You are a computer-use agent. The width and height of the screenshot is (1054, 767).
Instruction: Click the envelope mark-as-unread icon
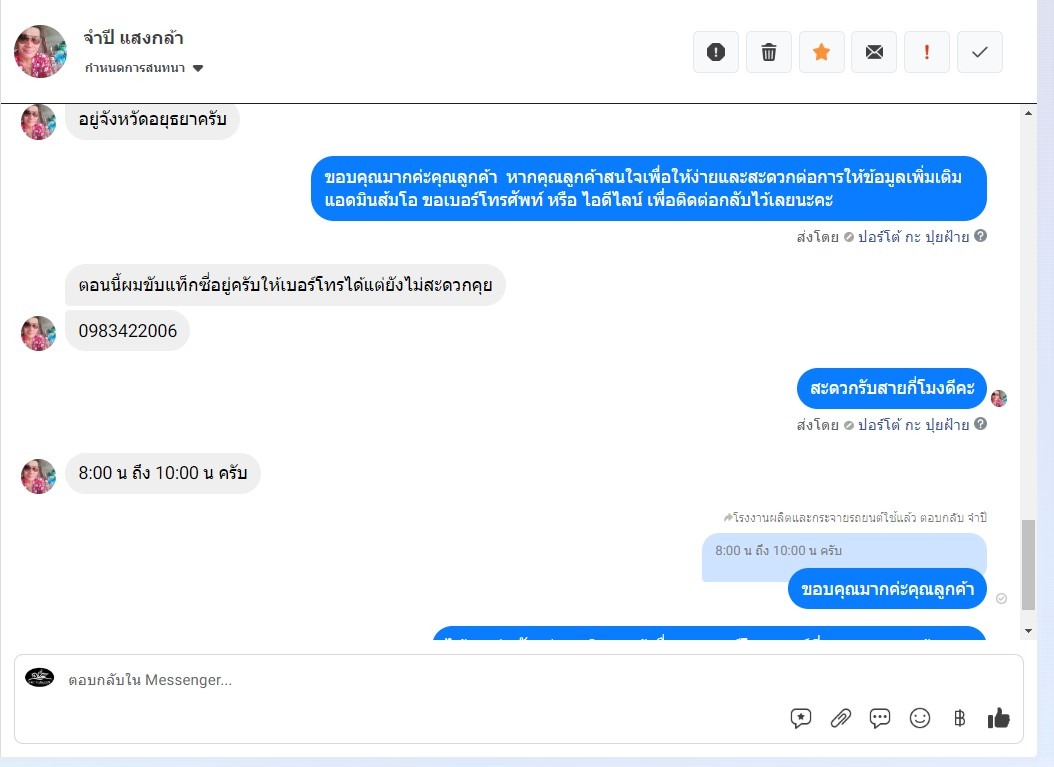tap(874, 52)
